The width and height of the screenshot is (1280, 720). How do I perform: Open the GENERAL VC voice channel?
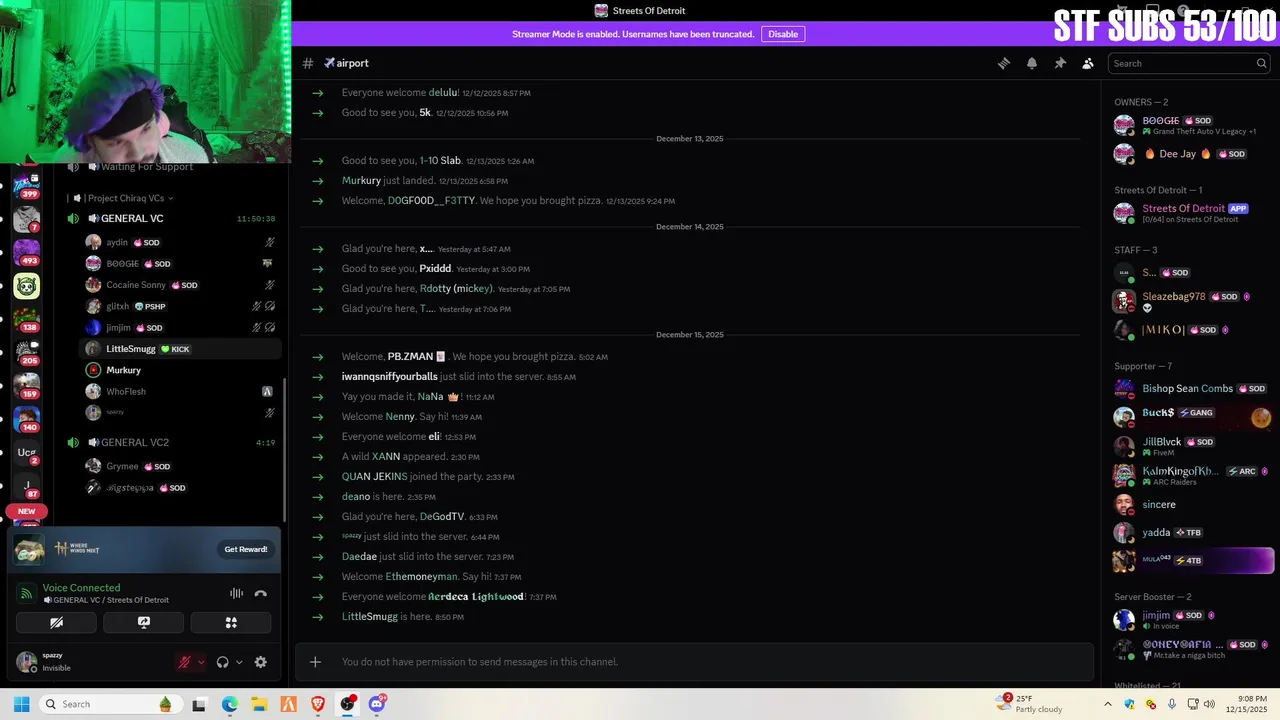point(132,218)
